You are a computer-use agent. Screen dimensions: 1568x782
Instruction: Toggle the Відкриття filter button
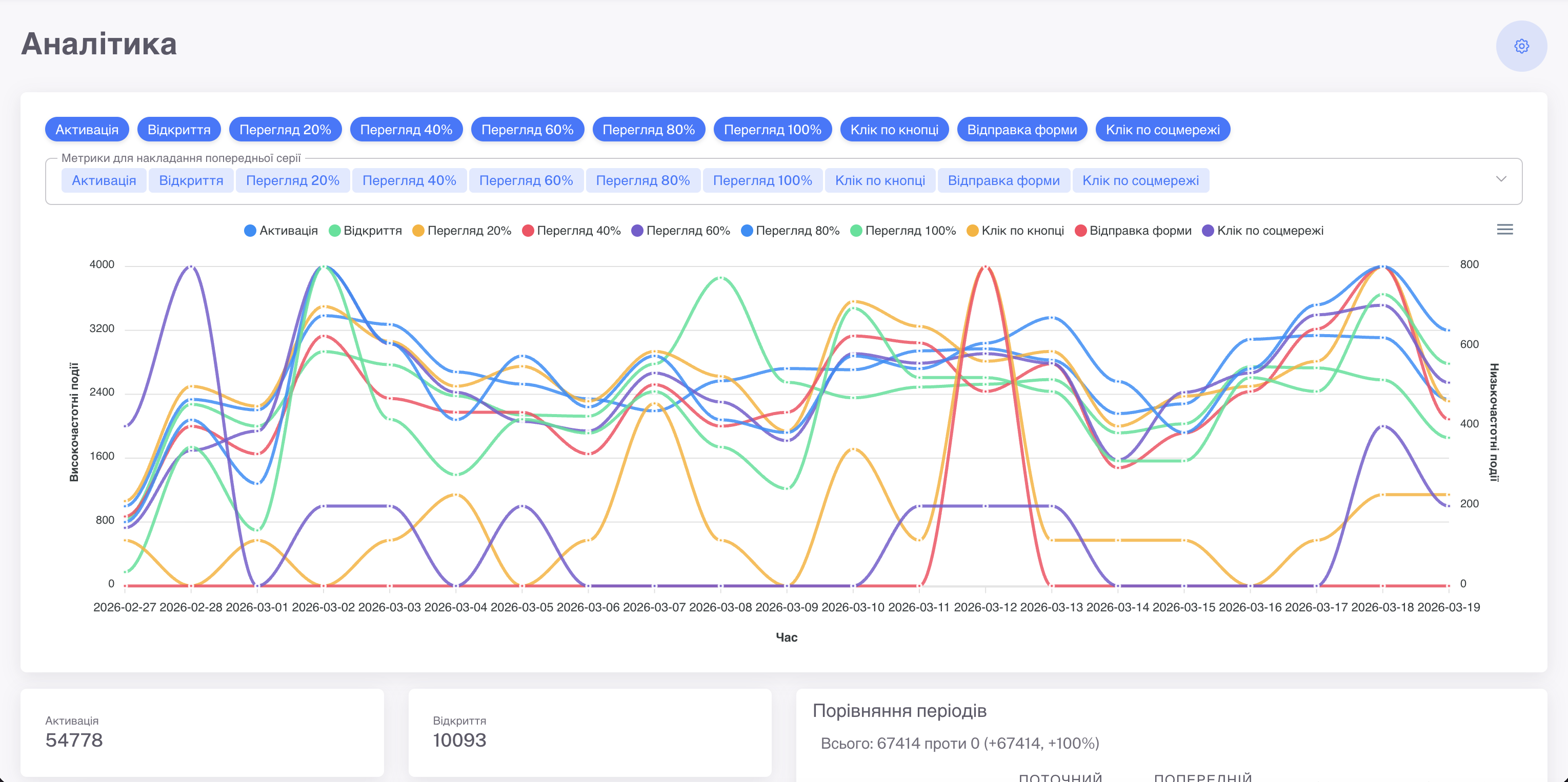pyautogui.click(x=179, y=130)
